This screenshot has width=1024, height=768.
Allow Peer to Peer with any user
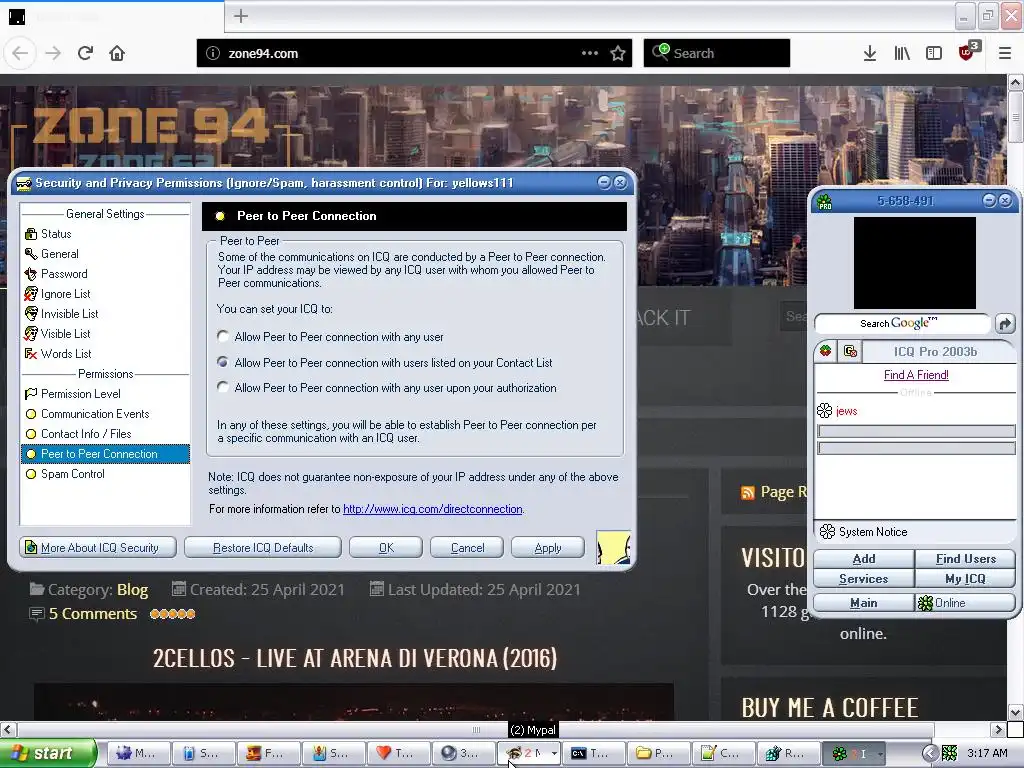coord(223,336)
